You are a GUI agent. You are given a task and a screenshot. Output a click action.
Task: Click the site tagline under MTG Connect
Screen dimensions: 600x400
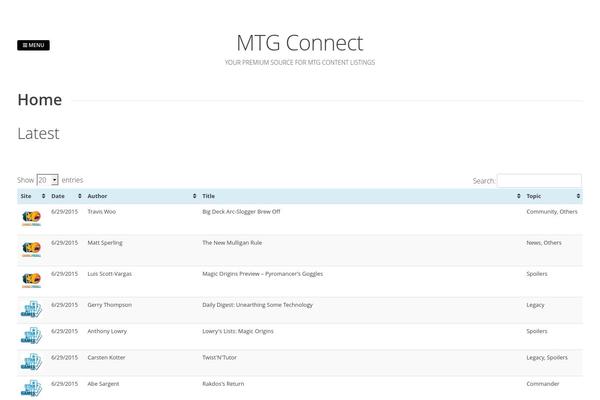[300, 62]
